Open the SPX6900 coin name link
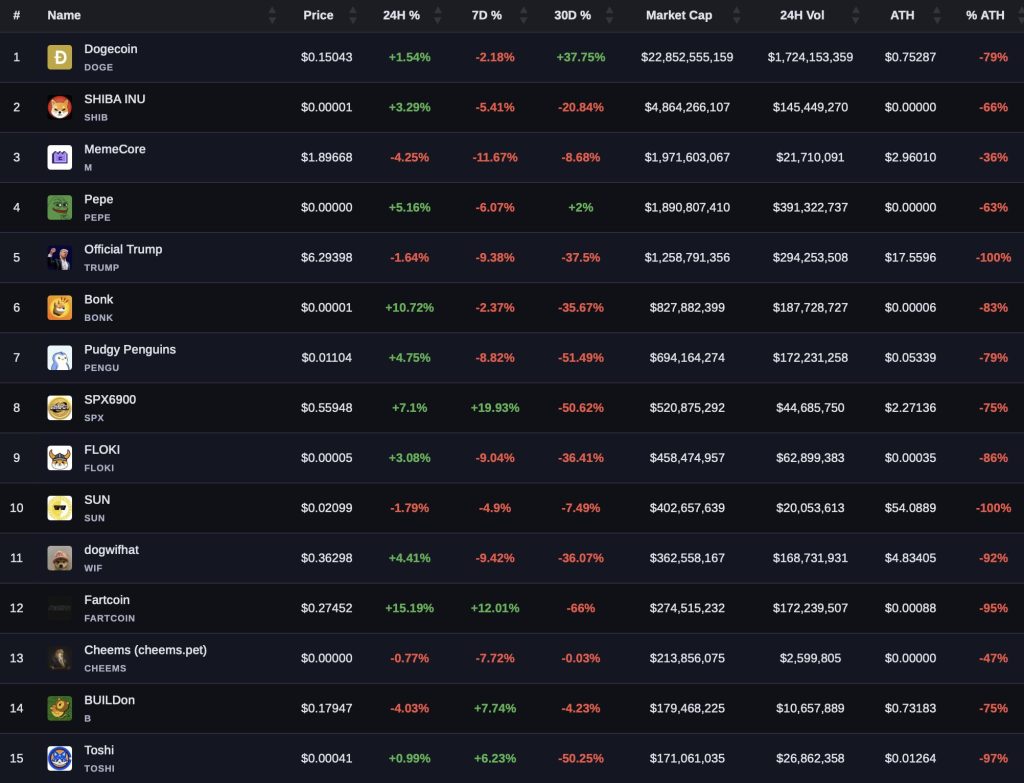The image size is (1024, 783). [110, 400]
